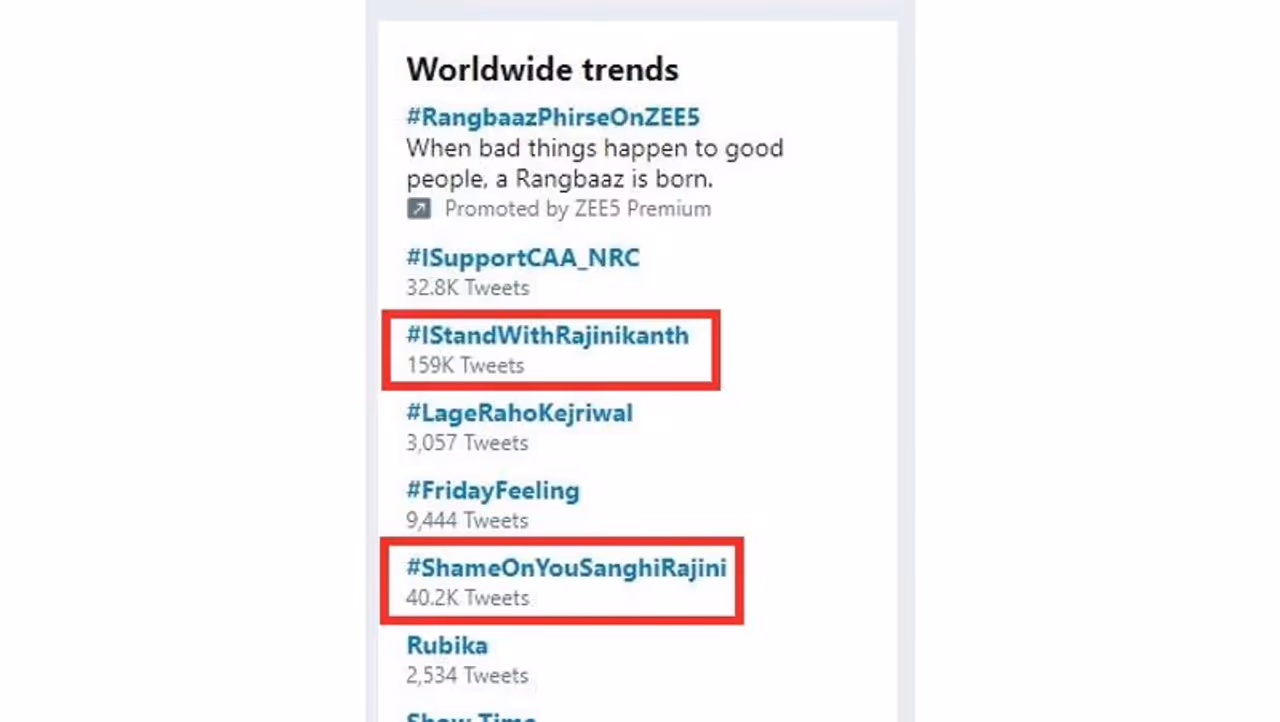
Task: View the #LageRahoKejriwal trend
Action: click(x=519, y=413)
